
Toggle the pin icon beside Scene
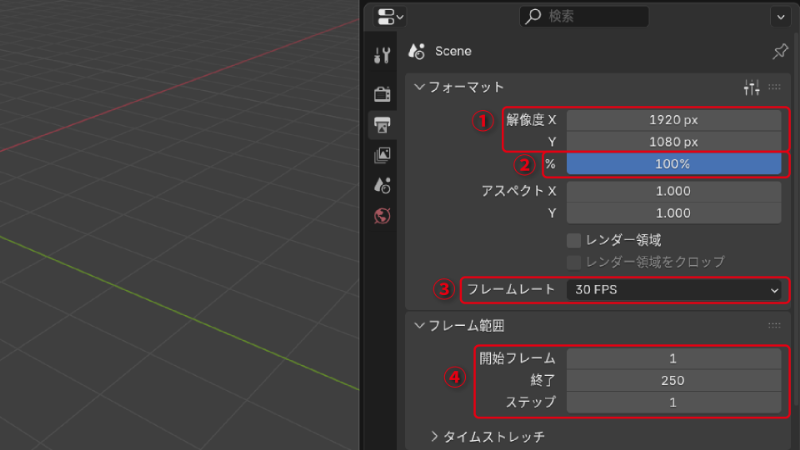(x=780, y=51)
